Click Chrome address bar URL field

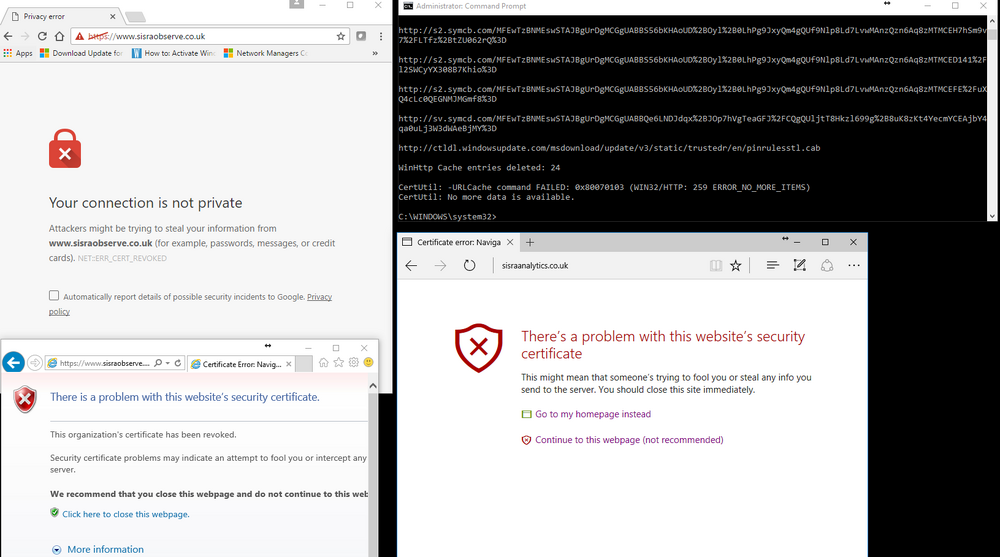coord(210,36)
